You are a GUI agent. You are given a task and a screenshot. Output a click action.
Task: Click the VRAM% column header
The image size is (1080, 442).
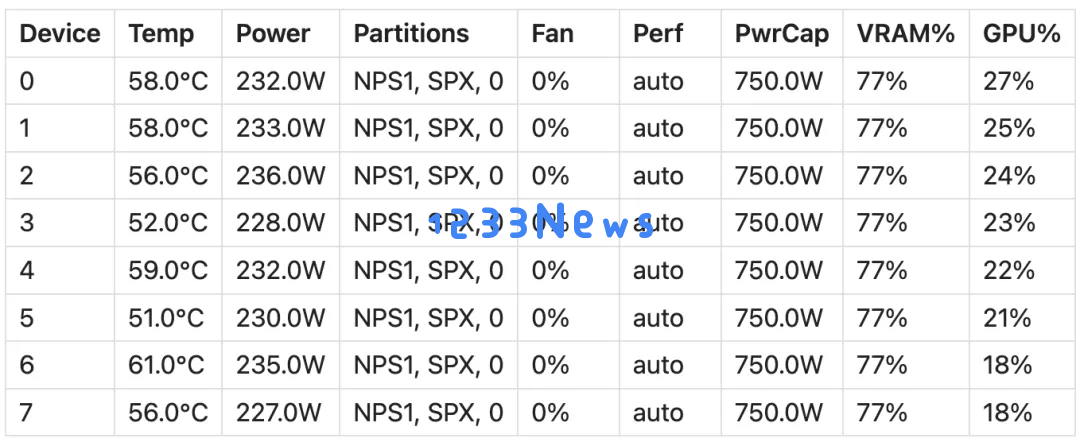pos(906,34)
